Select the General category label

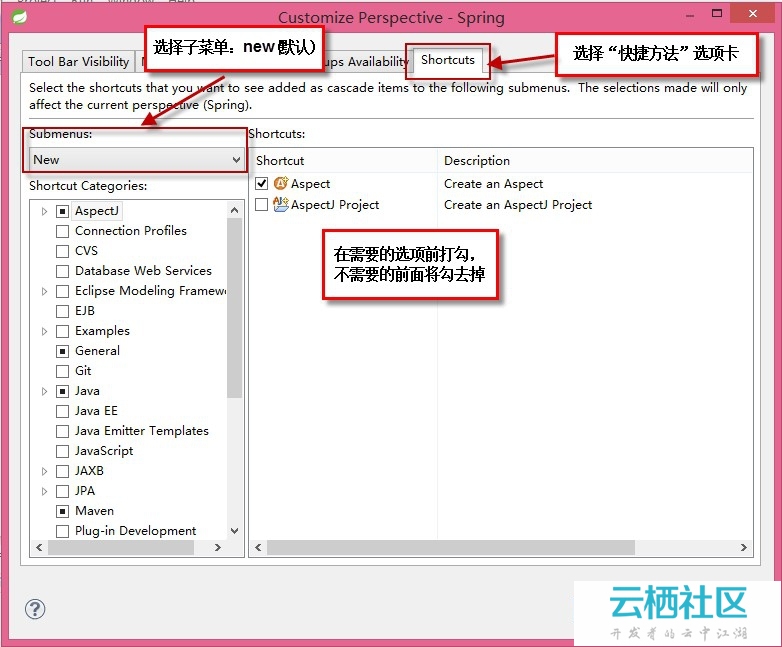pyautogui.click(x=97, y=351)
